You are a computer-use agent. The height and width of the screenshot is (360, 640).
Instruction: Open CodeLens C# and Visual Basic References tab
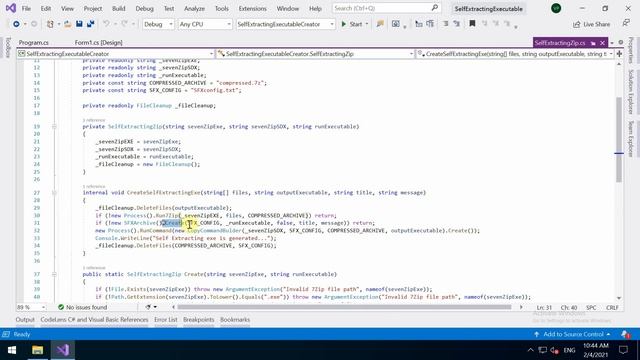94,320
